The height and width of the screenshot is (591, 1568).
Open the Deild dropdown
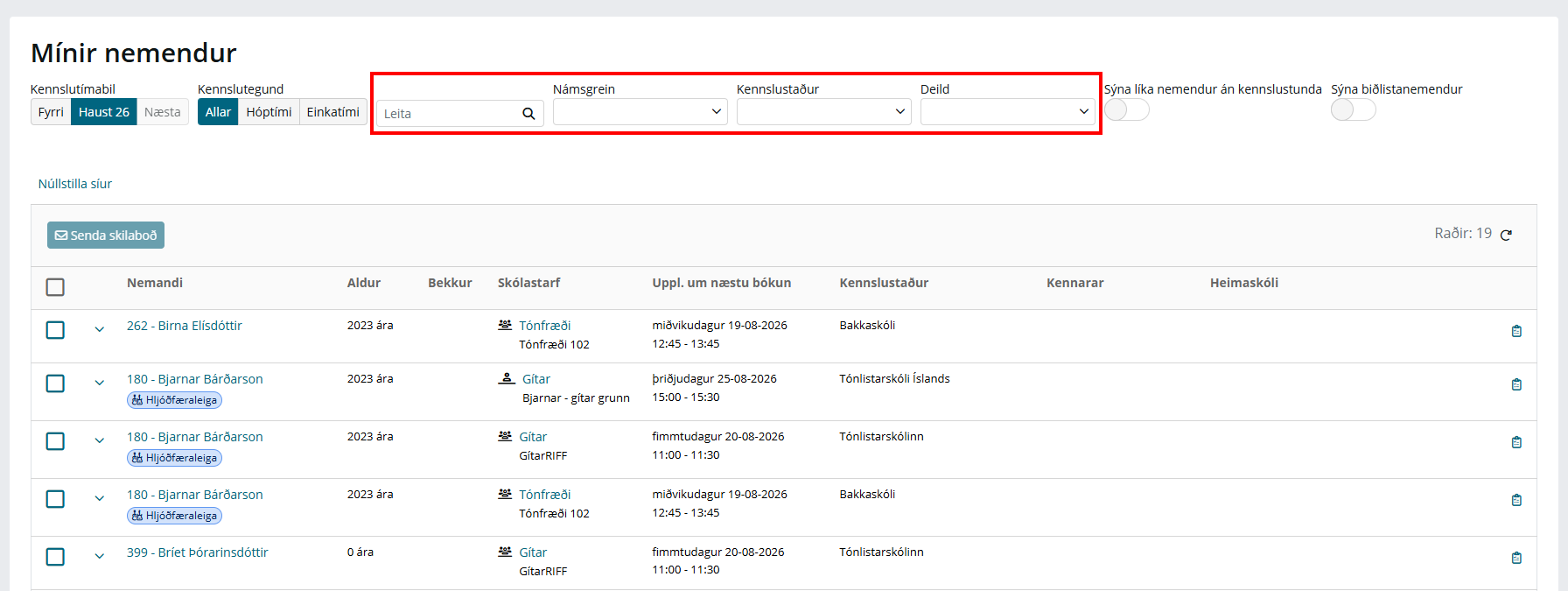[1007, 111]
